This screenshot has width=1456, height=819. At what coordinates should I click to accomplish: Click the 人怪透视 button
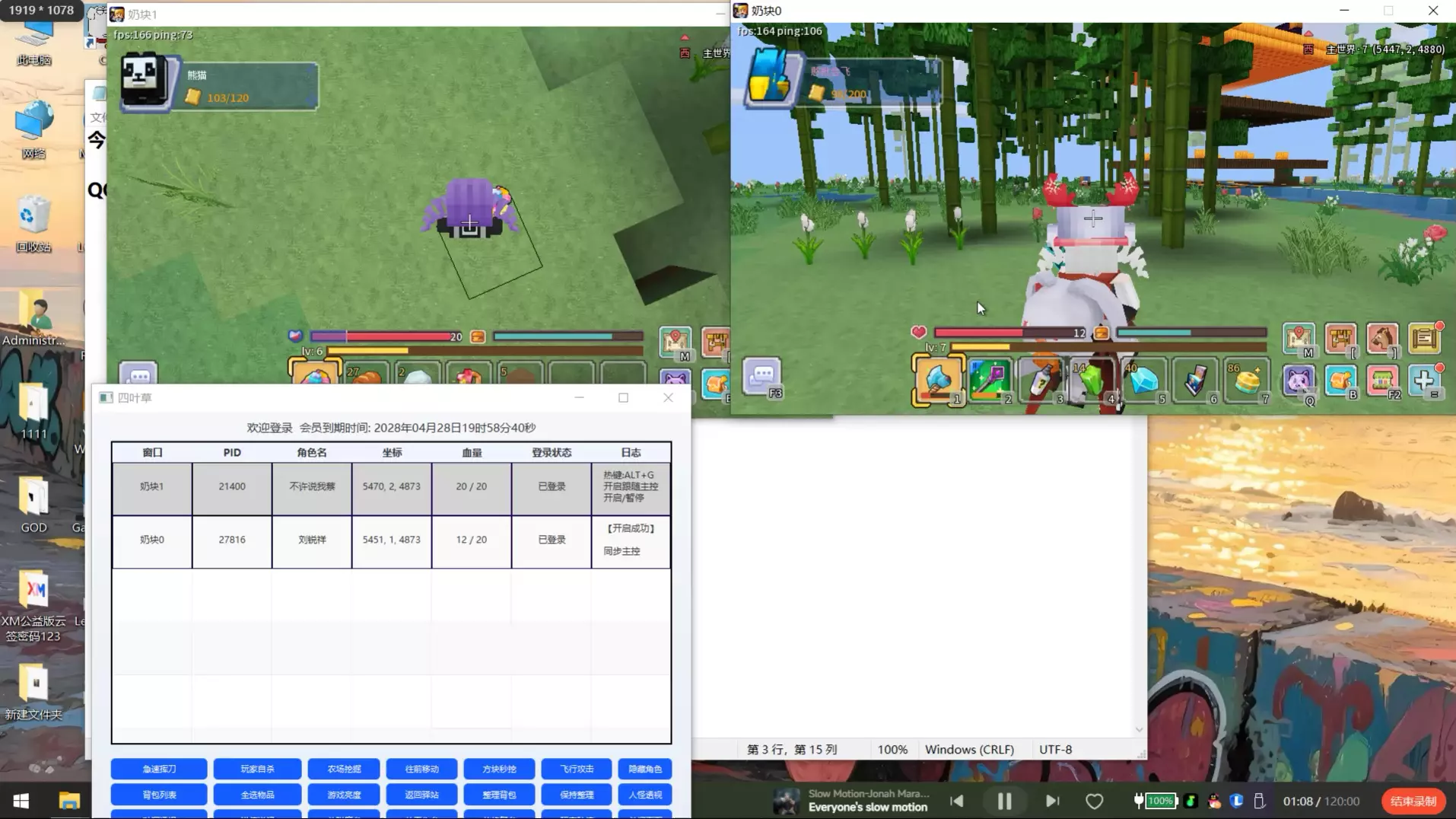point(645,795)
